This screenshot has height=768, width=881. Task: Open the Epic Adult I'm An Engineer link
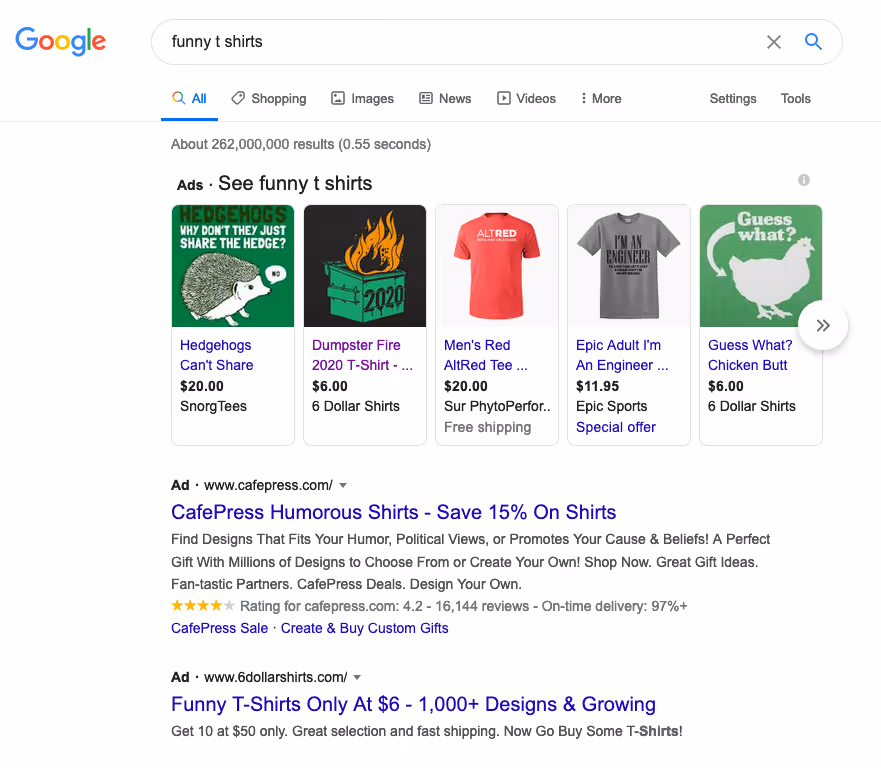(x=622, y=355)
